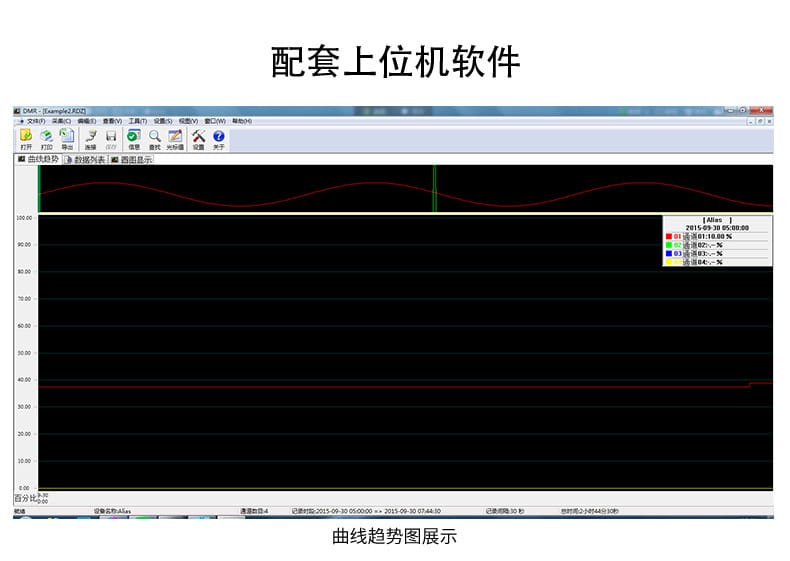Click the 查找 (Find) magnifier icon
Viewport: 790px width, 561px height.
(x=154, y=137)
